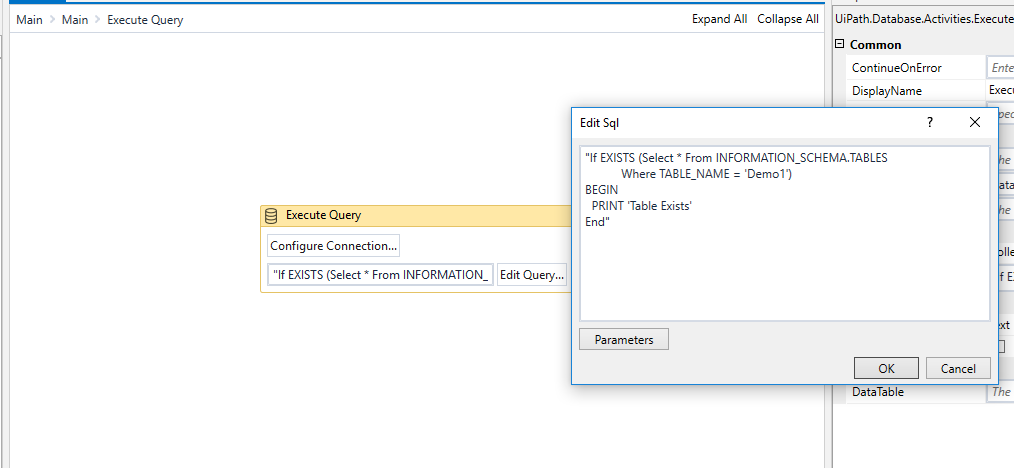The width and height of the screenshot is (1014, 468).
Task: Select the Execute Query breadcrumb
Action: tap(145, 20)
